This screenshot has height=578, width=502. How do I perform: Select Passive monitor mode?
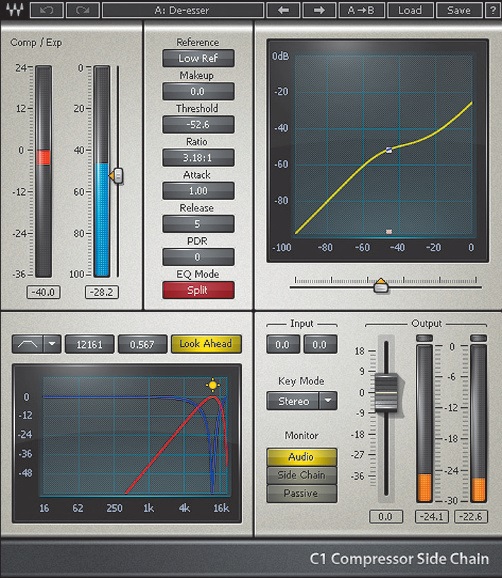click(x=301, y=493)
